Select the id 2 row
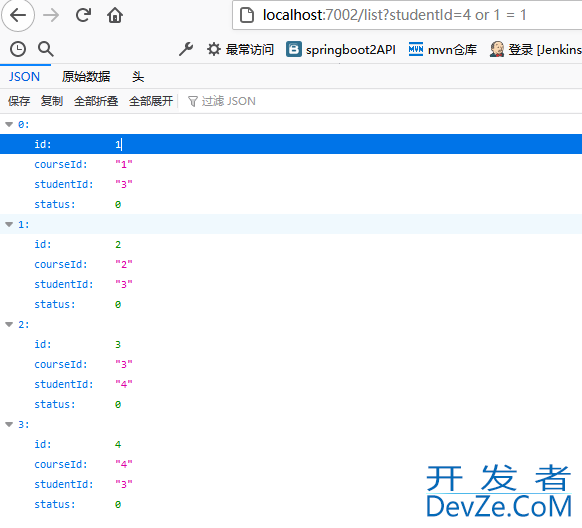582x528 pixels. pyautogui.click(x=291, y=245)
